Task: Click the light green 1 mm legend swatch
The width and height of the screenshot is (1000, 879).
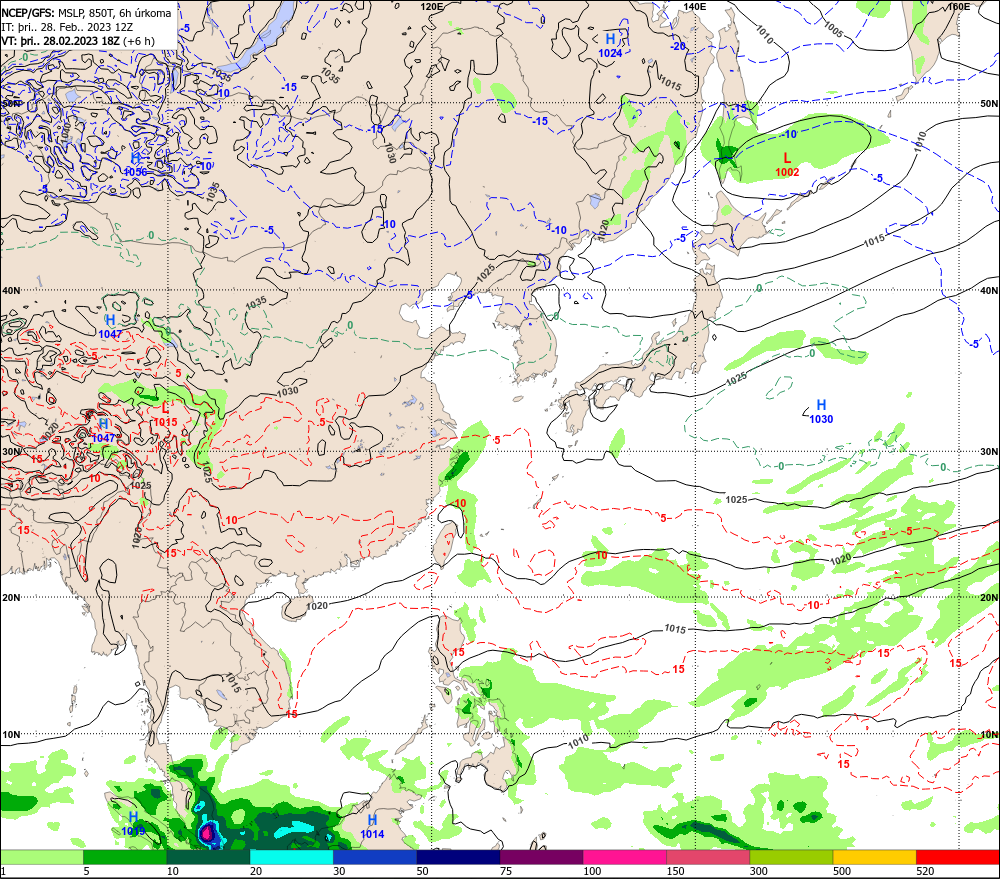Action: pos(41,857)
